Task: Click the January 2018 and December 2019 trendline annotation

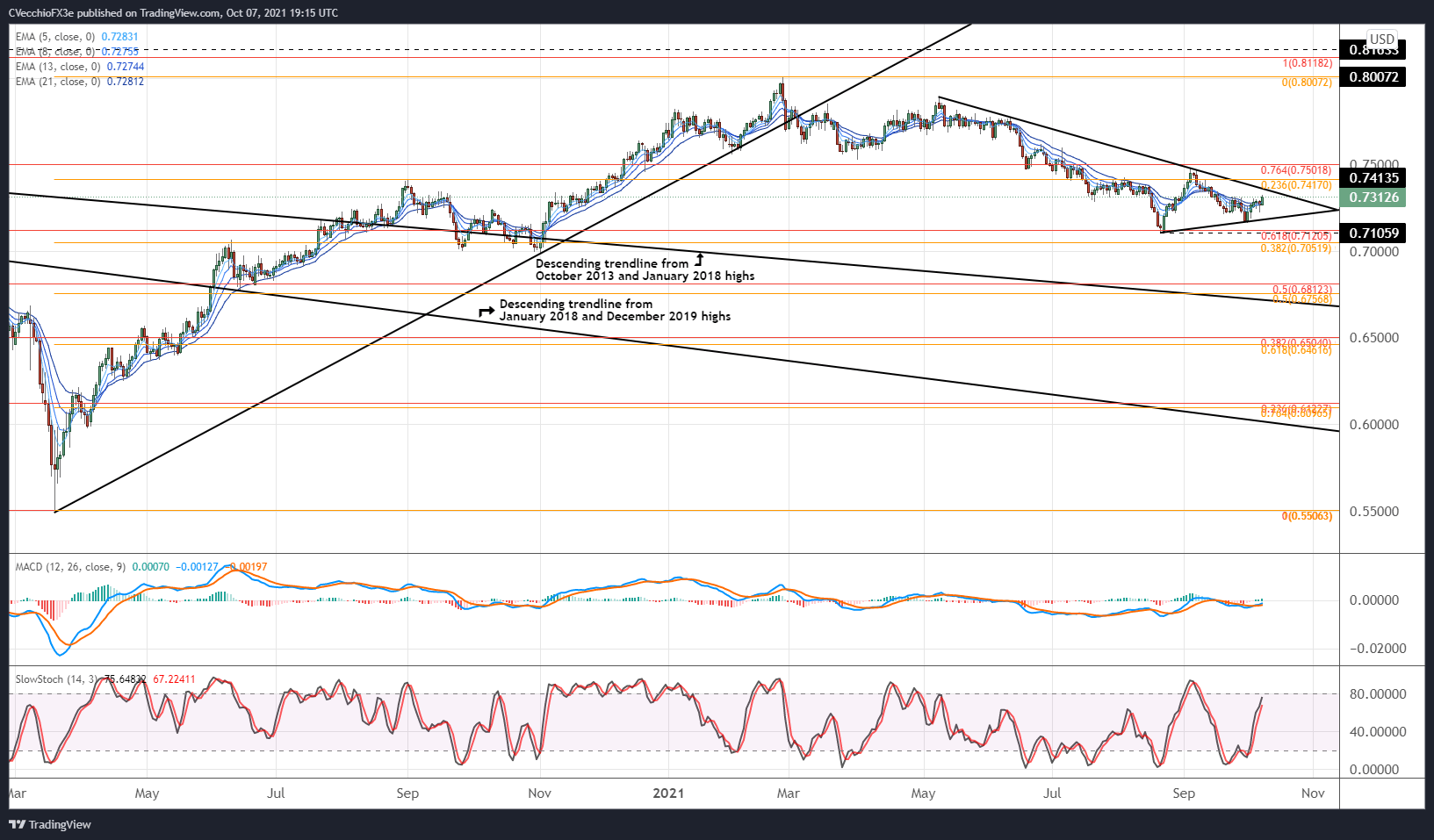Action: click(x=615, y=310)
